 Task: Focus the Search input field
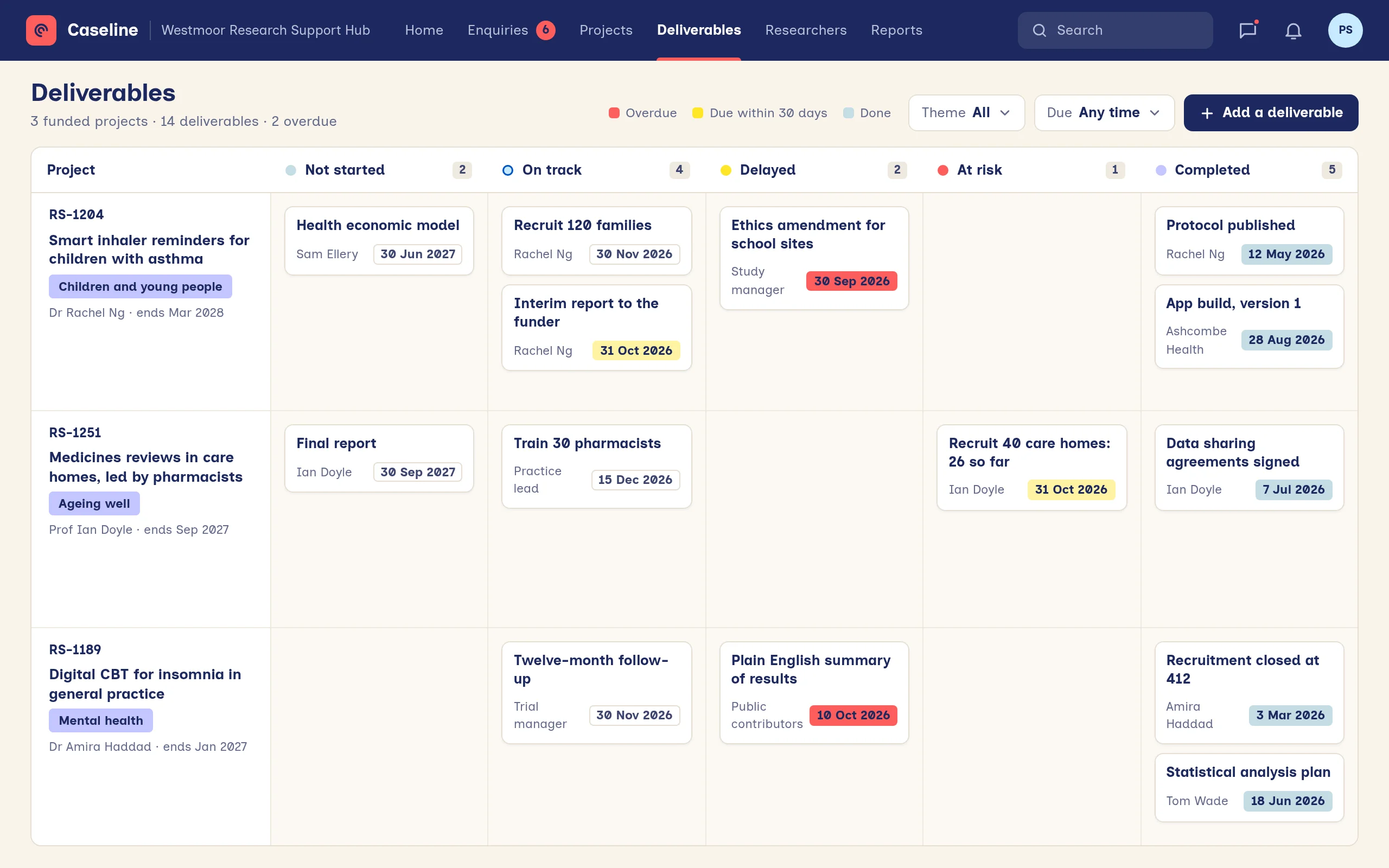(x=1114, y=30)
